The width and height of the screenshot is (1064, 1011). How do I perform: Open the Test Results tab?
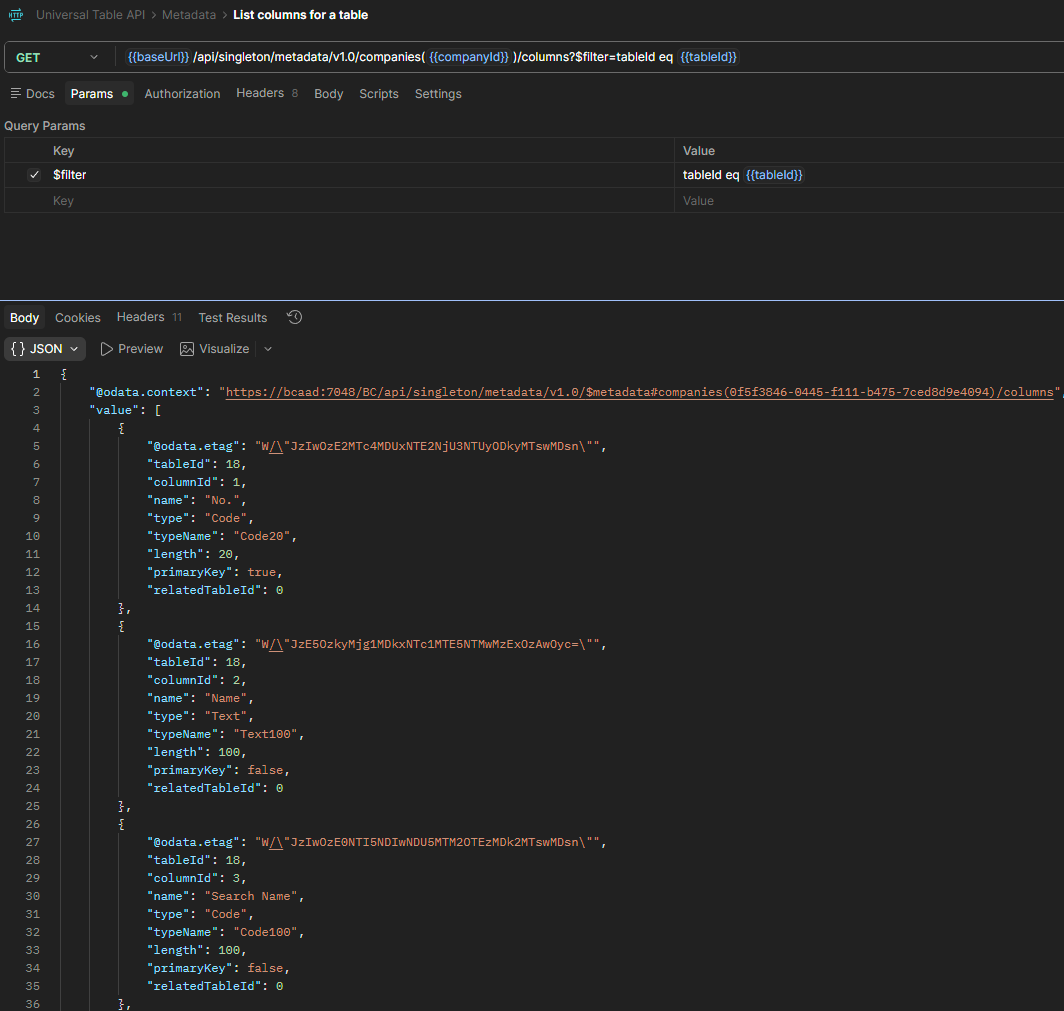[233, 318]
